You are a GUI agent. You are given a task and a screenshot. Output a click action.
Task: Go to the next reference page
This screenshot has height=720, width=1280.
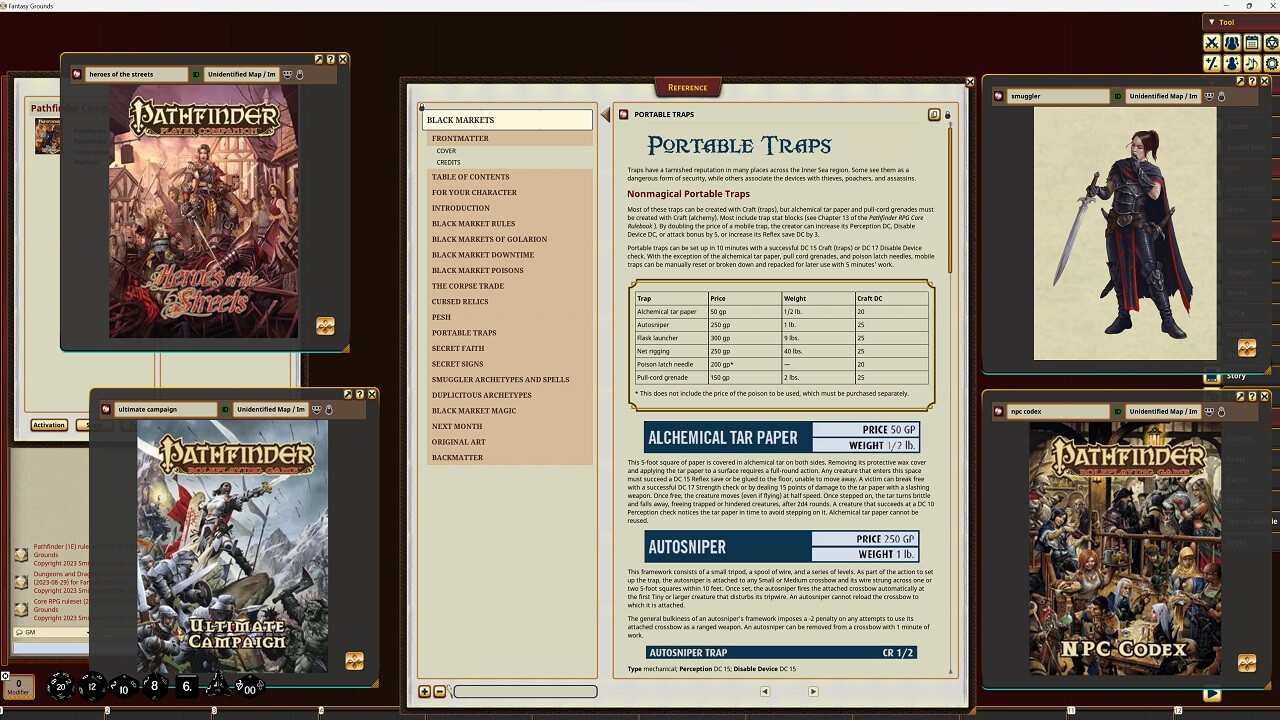pos(812,691)
